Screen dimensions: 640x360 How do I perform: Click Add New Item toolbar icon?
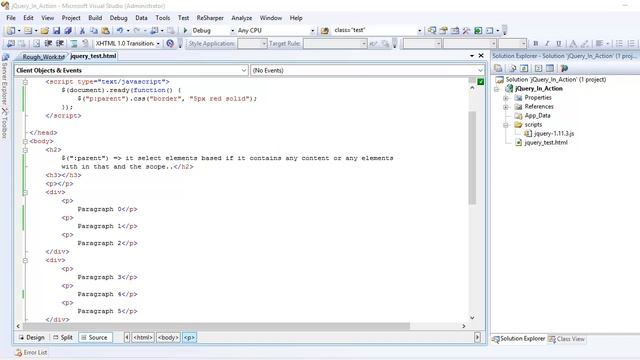(x=27, y=31)
